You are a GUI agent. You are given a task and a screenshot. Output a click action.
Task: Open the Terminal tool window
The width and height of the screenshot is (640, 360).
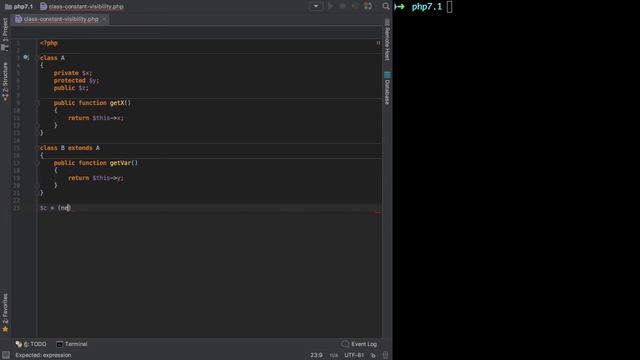click(72, 344)
